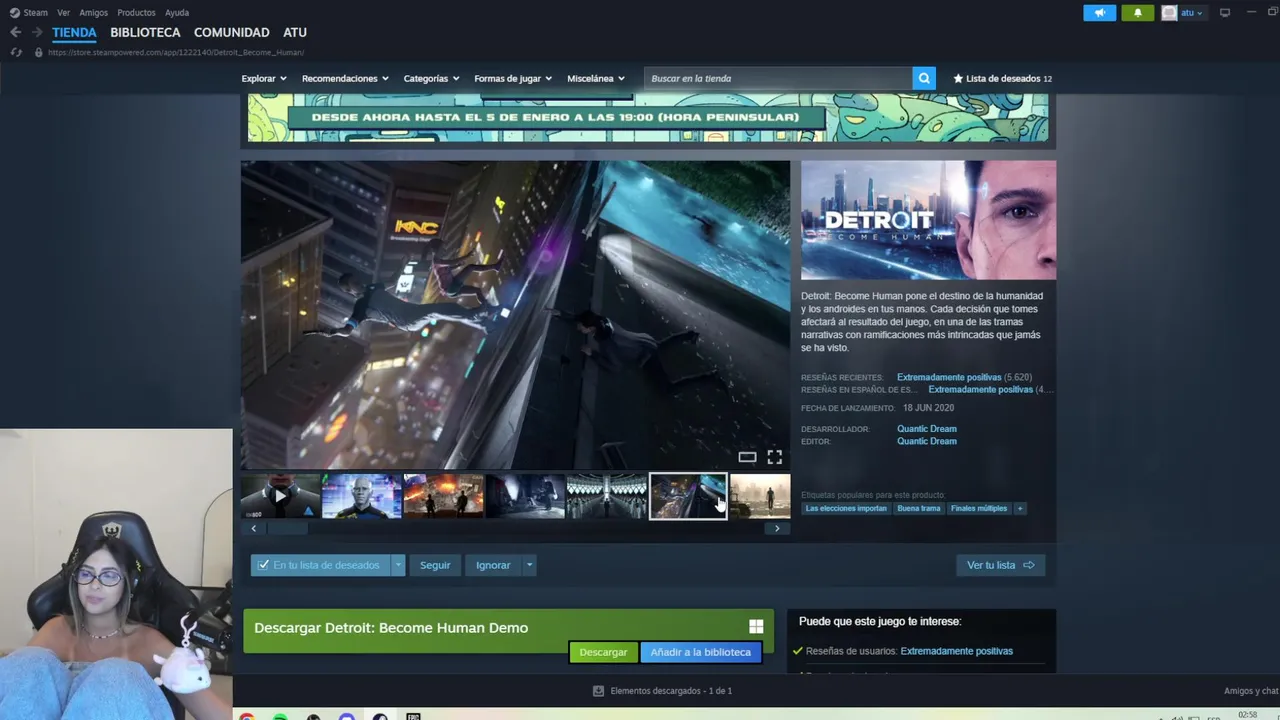Open the screenshot in fullscreen
The image size is (1280, 720).
775,457
